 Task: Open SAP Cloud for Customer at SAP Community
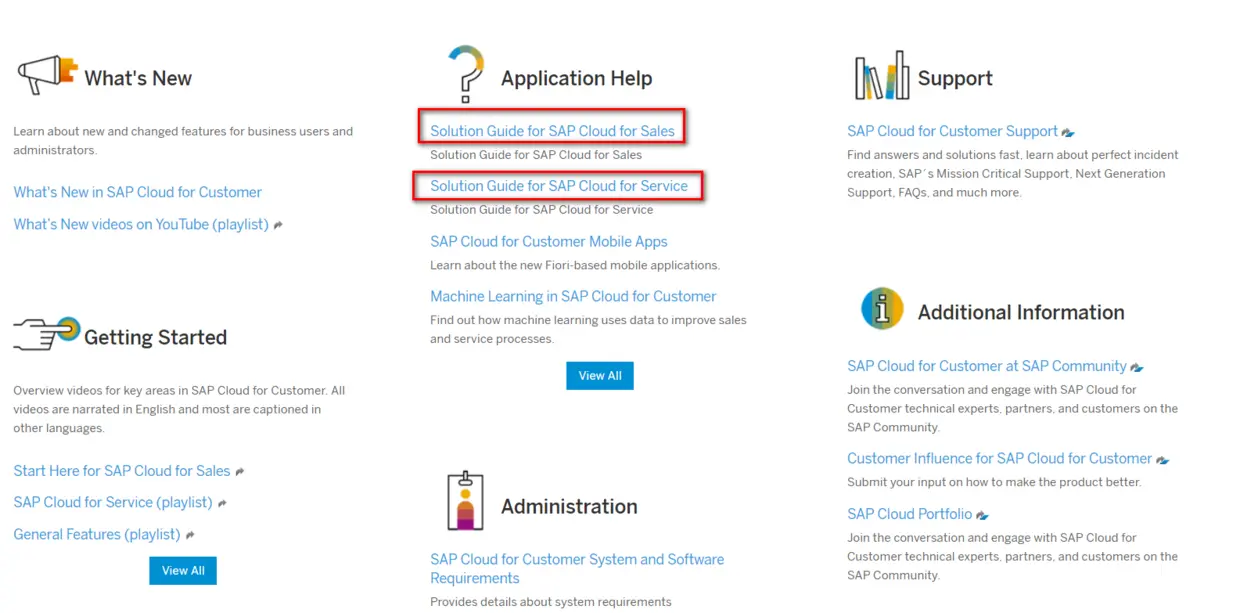click(987, 366)
